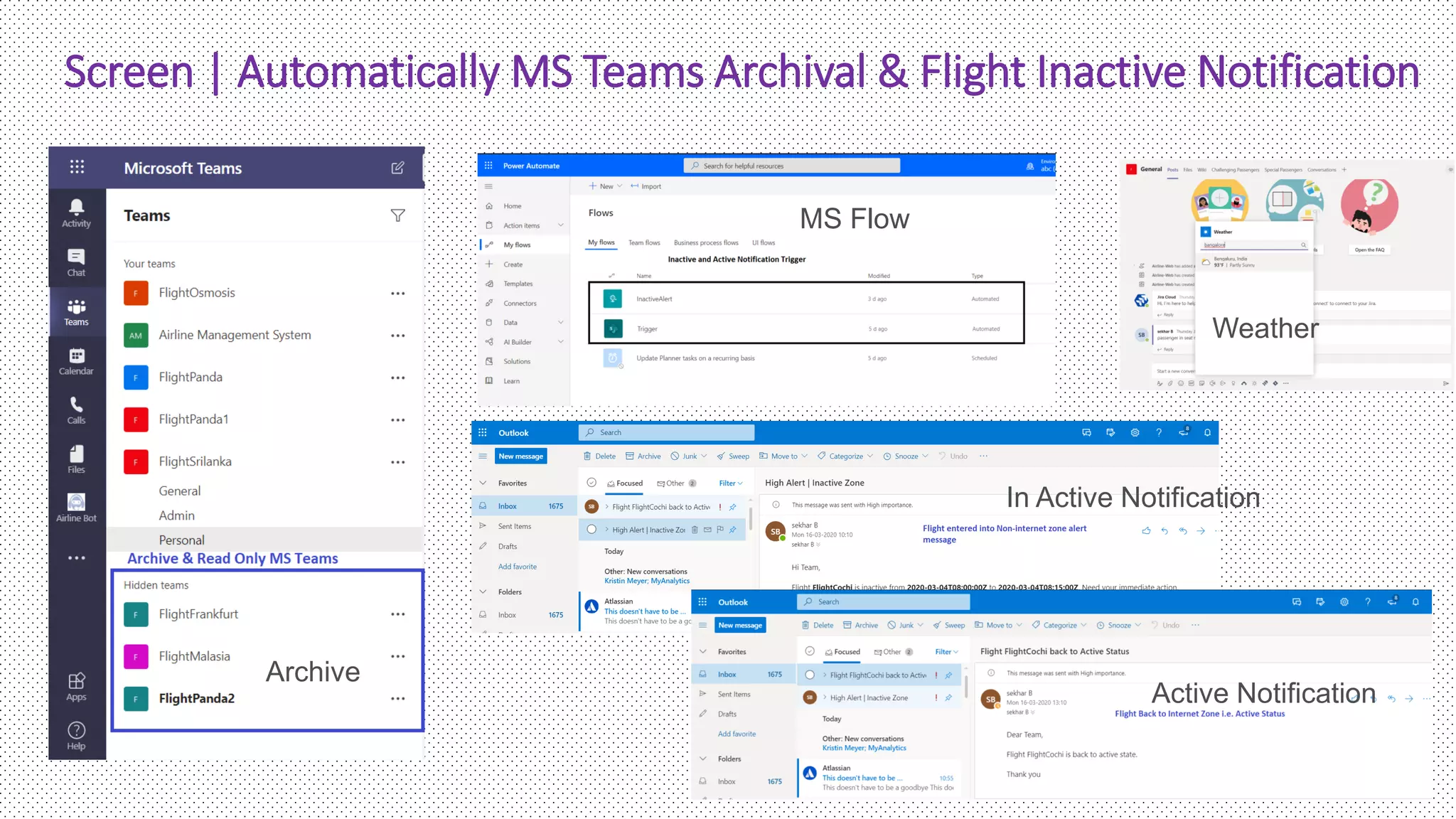Select Flight FlightCochi message checkbox in front Outlook

(x=810, y=675)
